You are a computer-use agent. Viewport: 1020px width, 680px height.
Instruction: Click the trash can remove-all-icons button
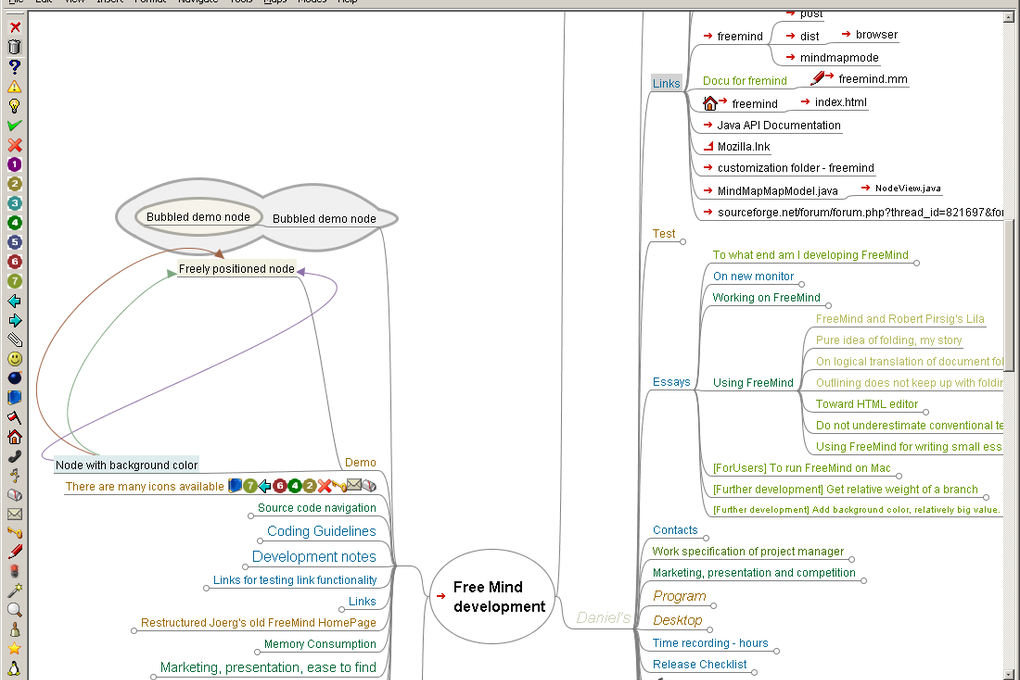[14, 47]
